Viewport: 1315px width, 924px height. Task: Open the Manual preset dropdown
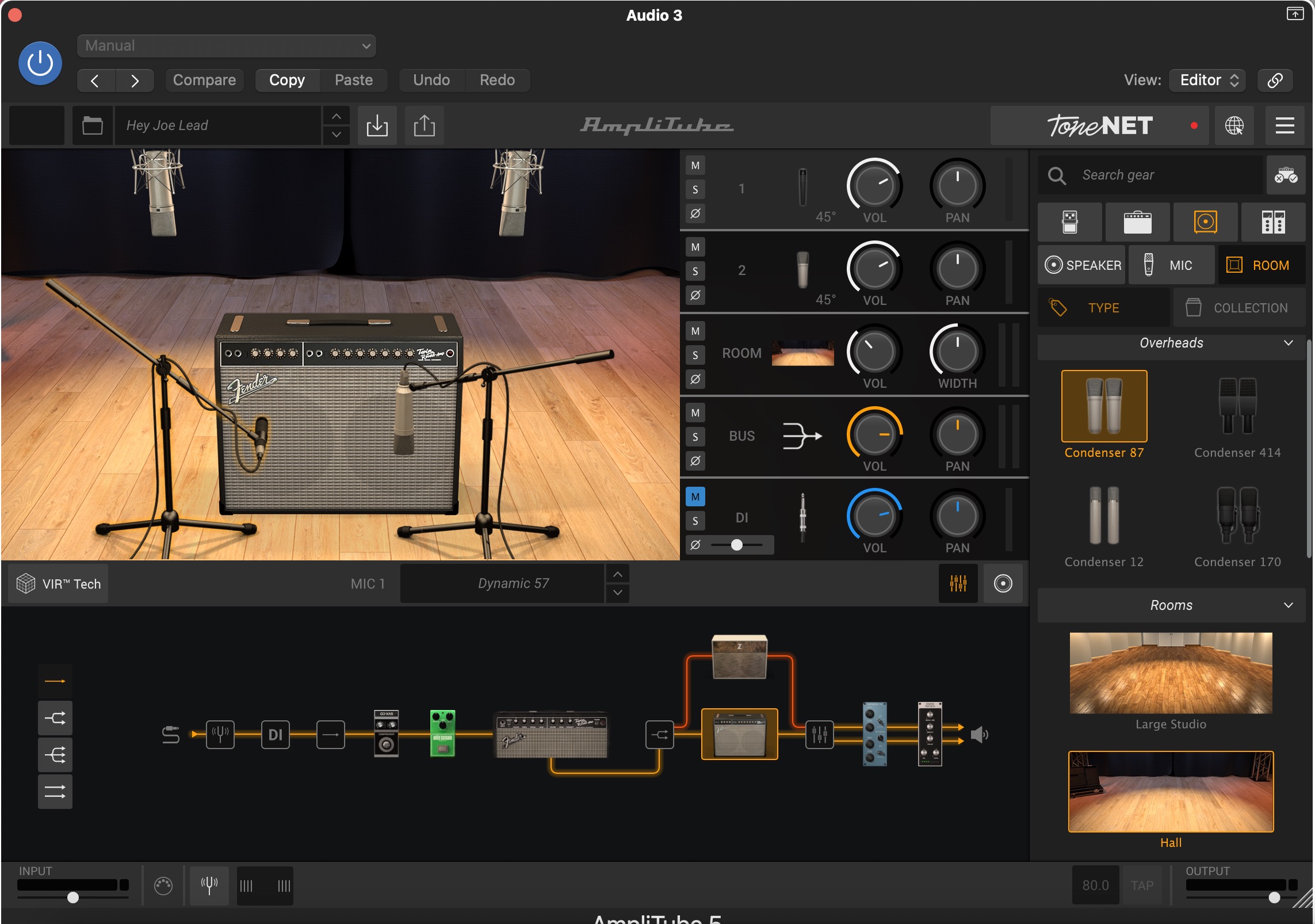tap(227, 46)
